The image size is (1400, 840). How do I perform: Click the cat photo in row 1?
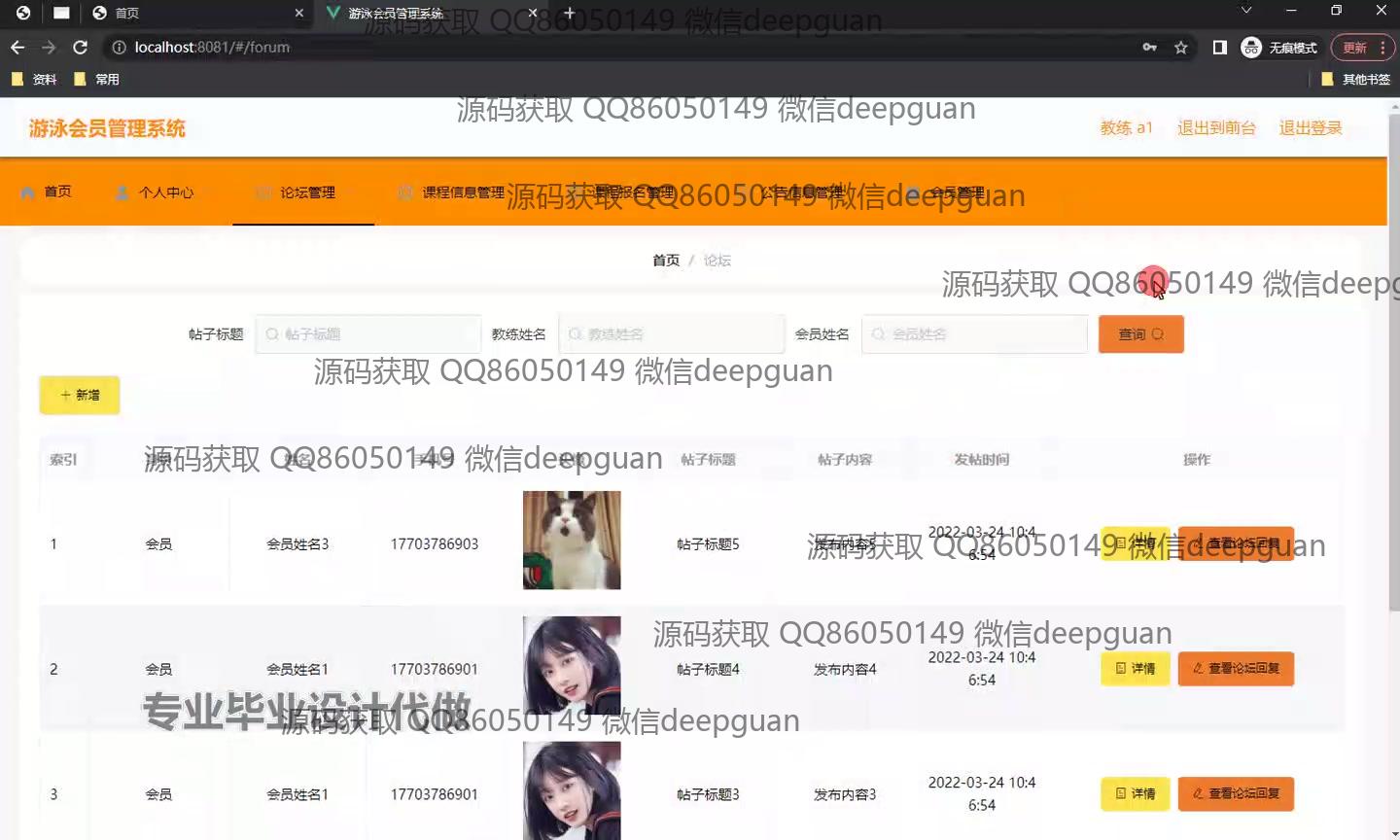pyautogui.click(x=572, y=540)
